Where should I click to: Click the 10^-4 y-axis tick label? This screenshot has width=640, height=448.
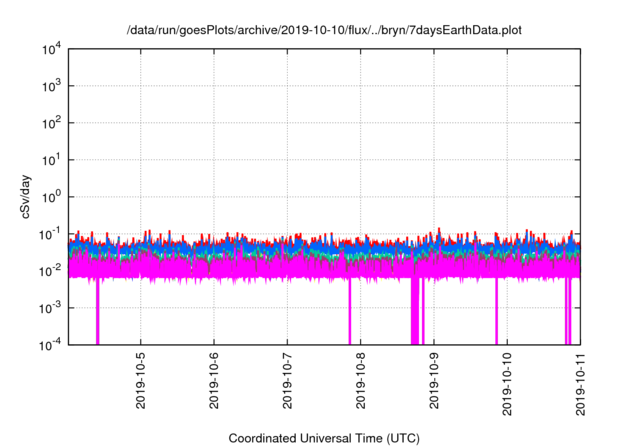(50, 345)
